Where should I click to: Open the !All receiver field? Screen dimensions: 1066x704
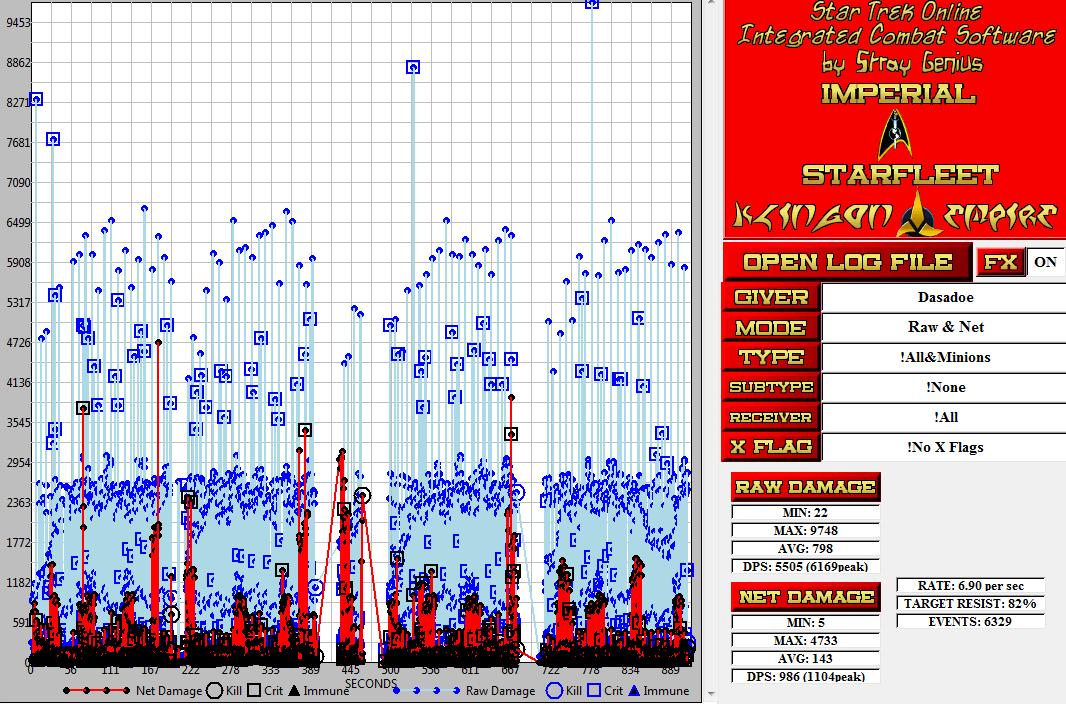(x=945, y=417)
